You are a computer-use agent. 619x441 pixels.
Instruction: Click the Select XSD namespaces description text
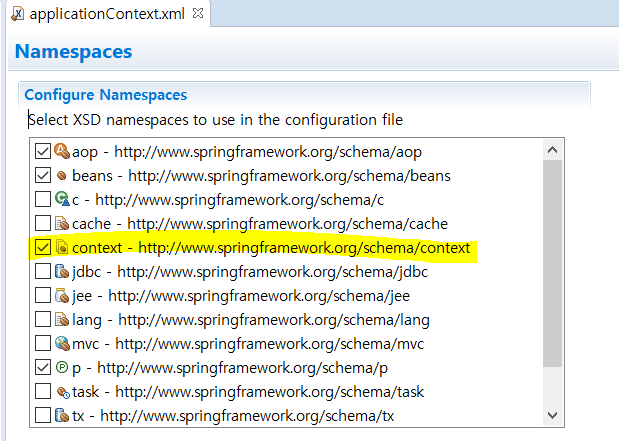coord(216,120)
